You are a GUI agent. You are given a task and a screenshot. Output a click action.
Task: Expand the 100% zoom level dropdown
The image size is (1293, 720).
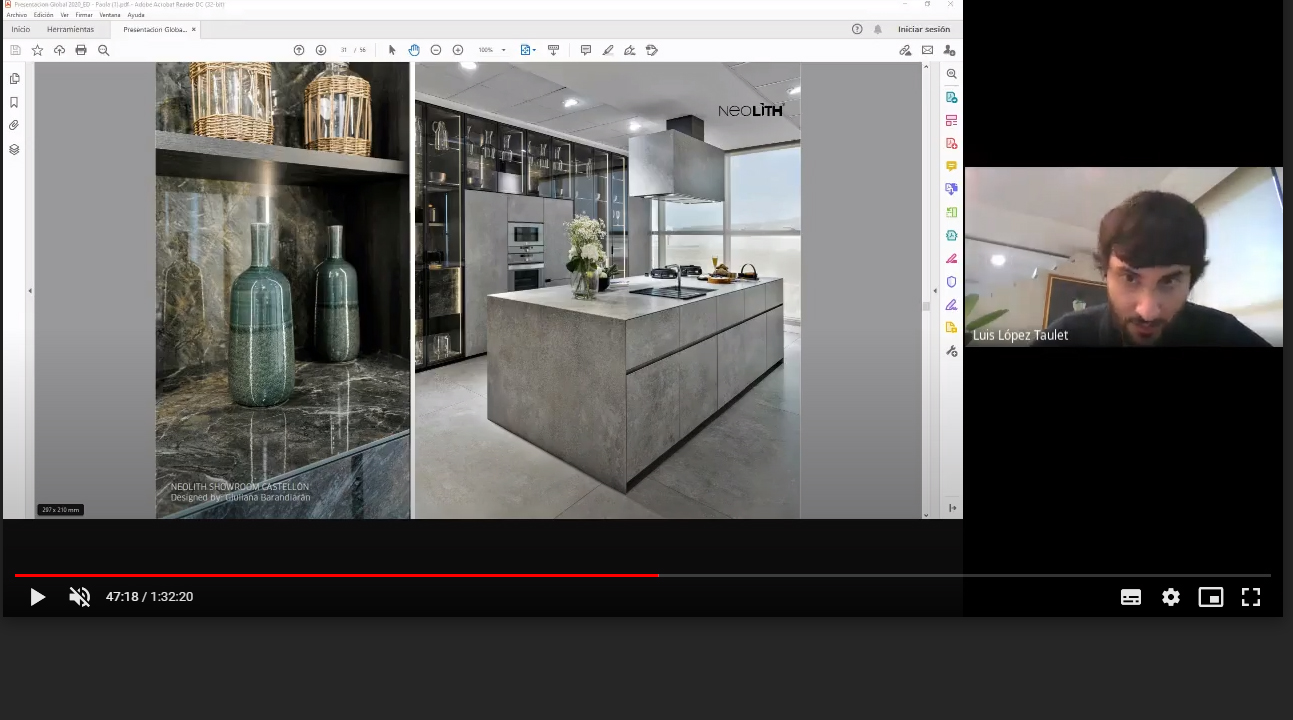click(x=503, y=50)
